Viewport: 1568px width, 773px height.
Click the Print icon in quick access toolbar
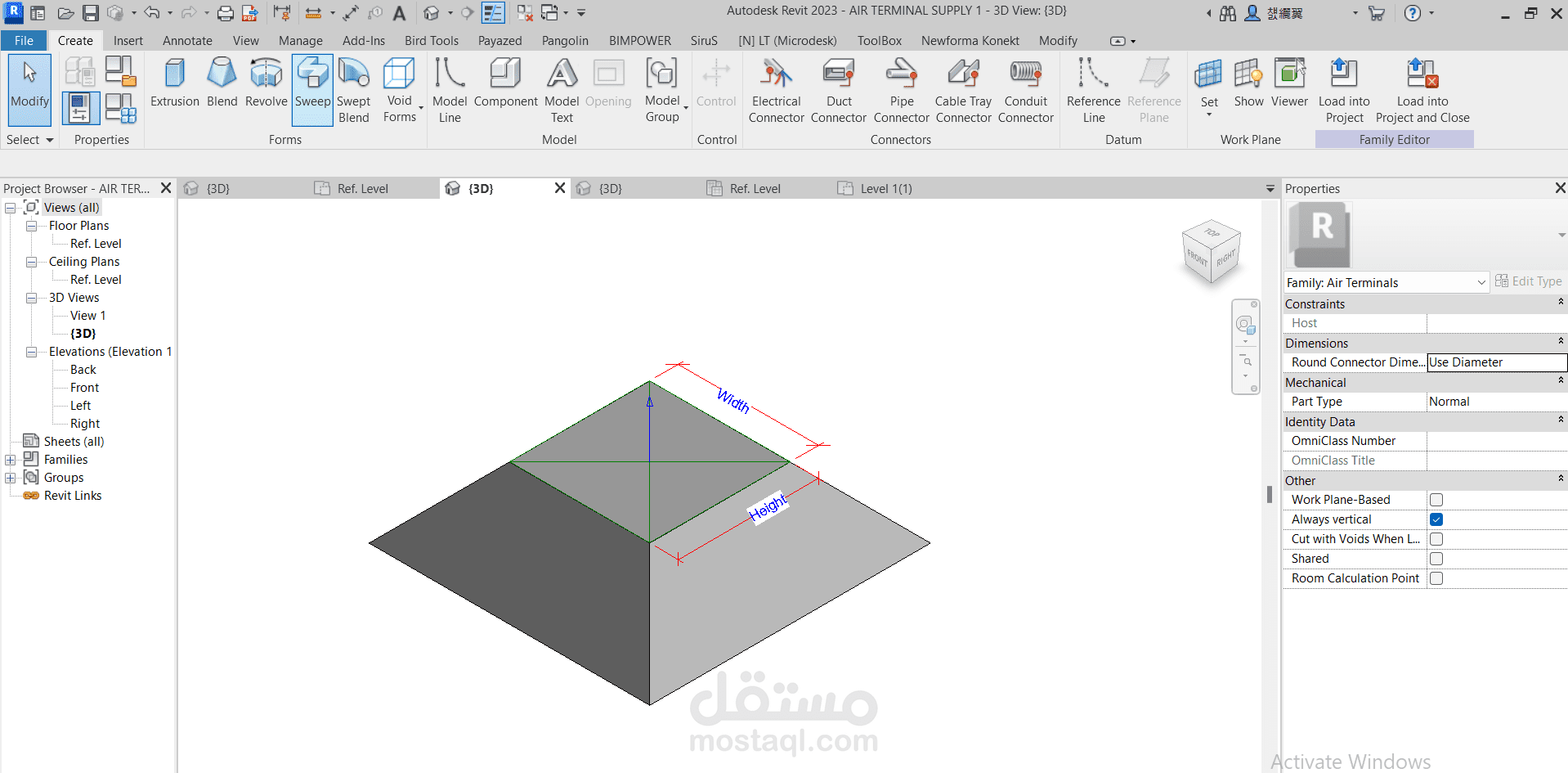pyautogui.click(x=225, y=13)
